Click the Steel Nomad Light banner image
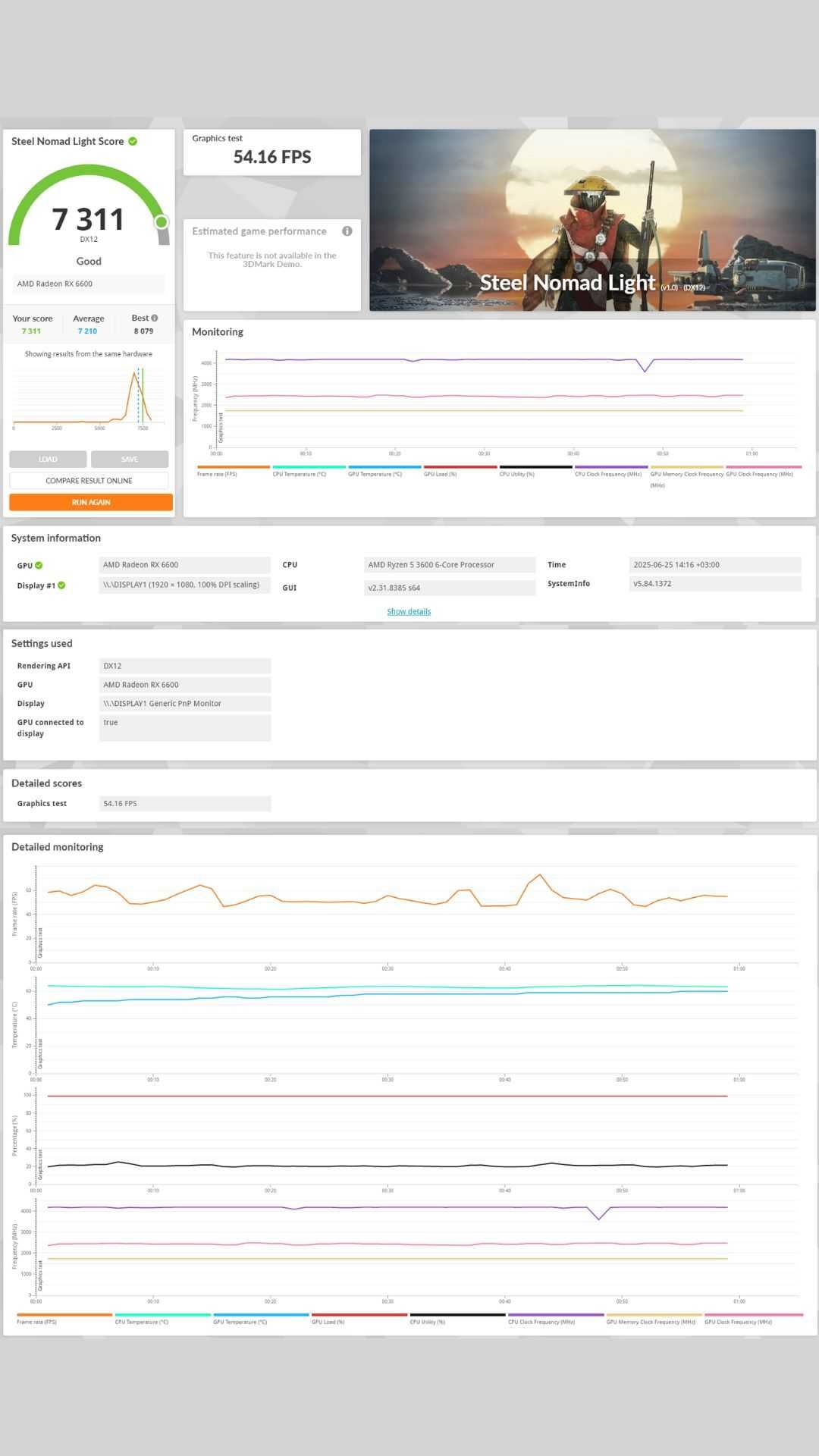 tap(592, 220)
